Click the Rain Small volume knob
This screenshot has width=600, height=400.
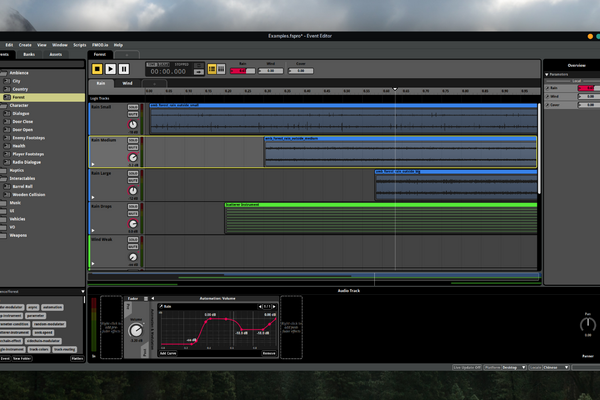tap(133, 124)
